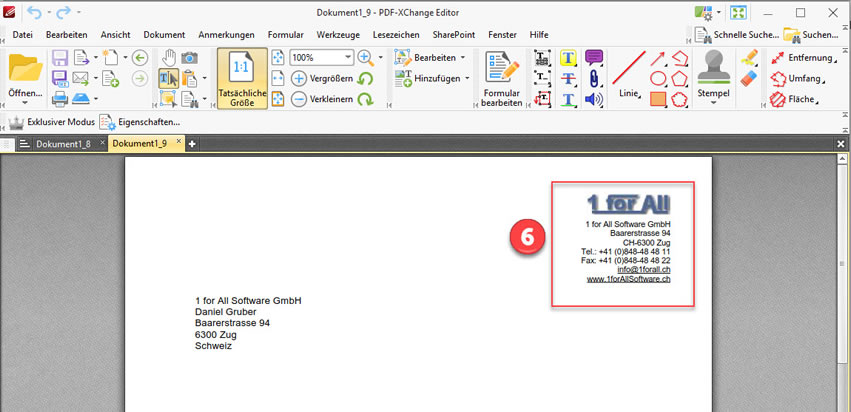Select the Sticky Note tool
This screenshot has width=851, height=412.
(594, 58)
